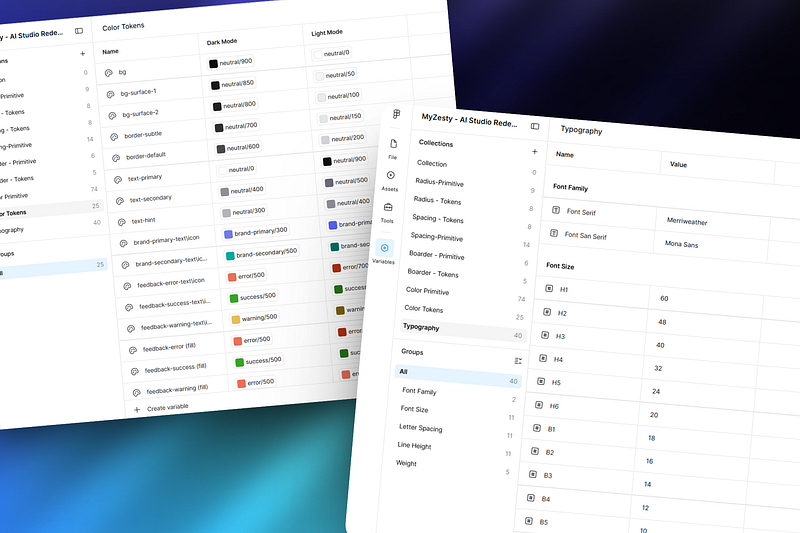The width and height of the screenshot is (800, 533).
Task: Click the border-subtle variable name
Action: pyautogui.click(x=143, y=135)
